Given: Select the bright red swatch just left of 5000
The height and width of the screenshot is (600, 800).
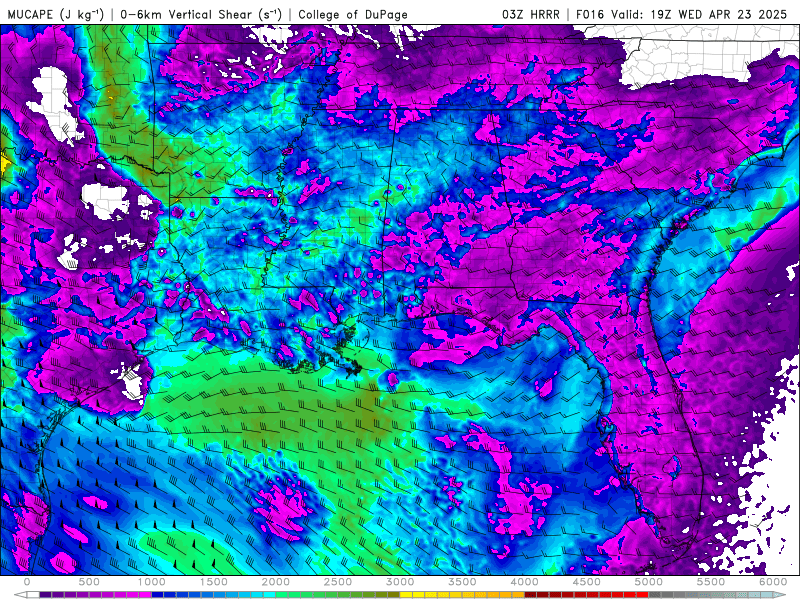Looking at the screenshot, I should (642, 594).
